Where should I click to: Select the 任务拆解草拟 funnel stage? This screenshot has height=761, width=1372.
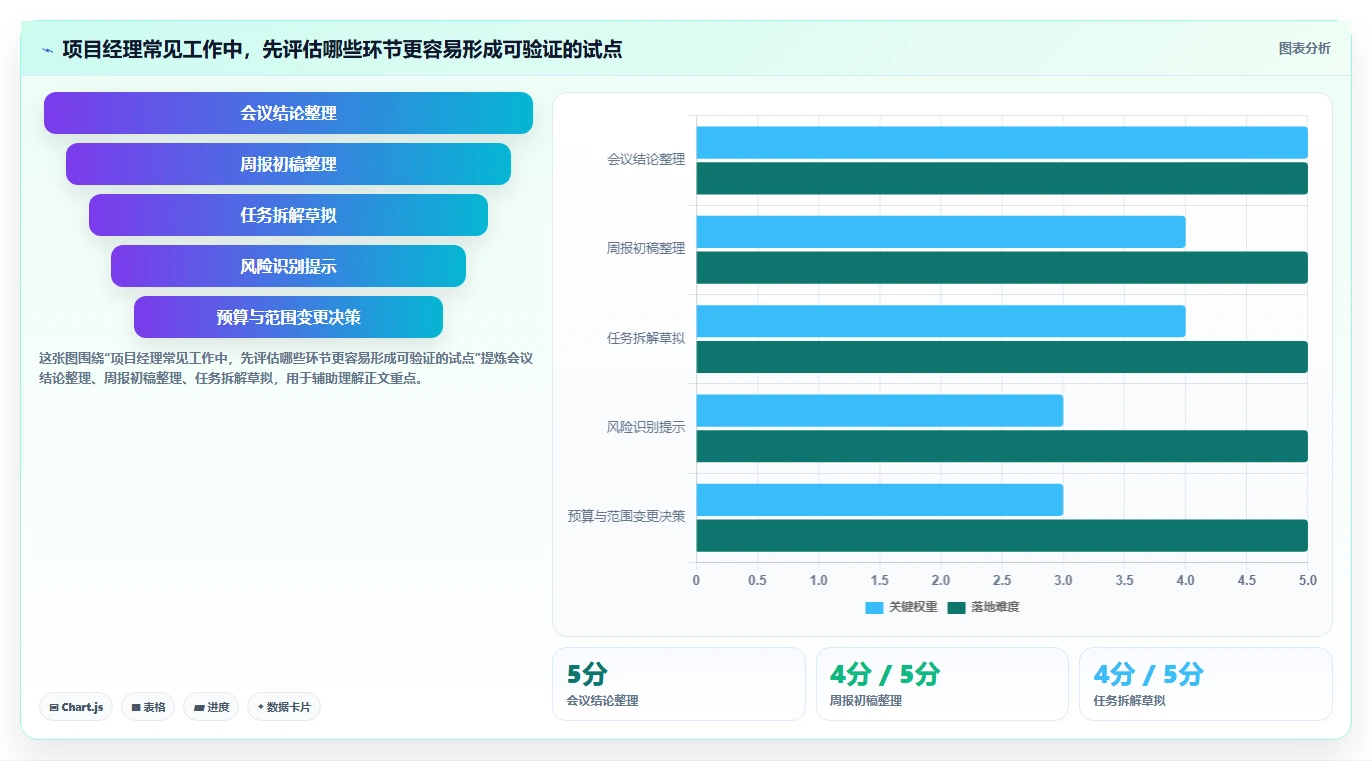pyautogui.click(x=288, y=215)
